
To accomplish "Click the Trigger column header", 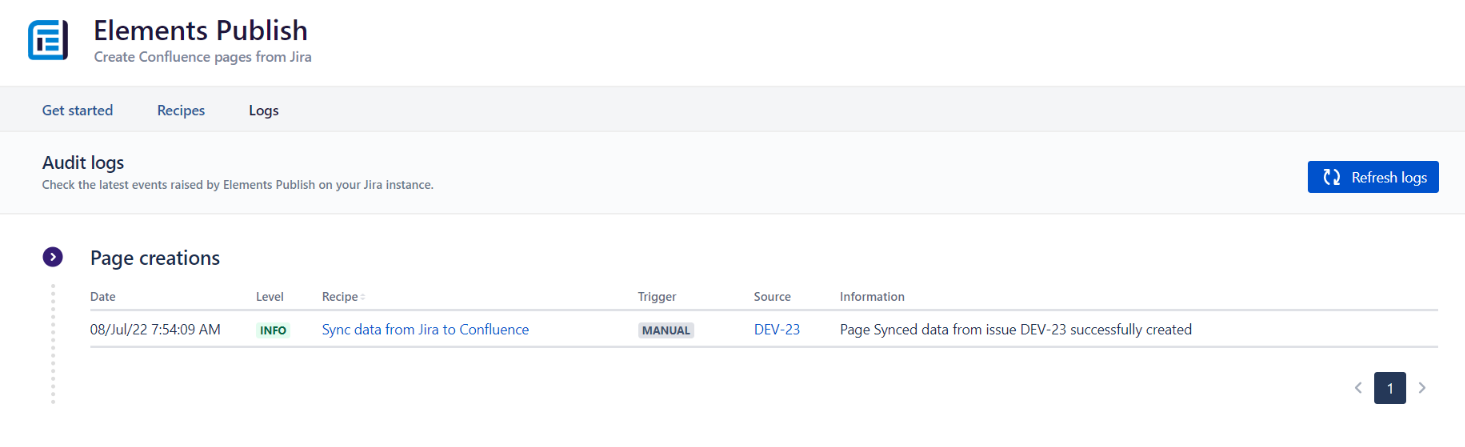I will [657, 297].
